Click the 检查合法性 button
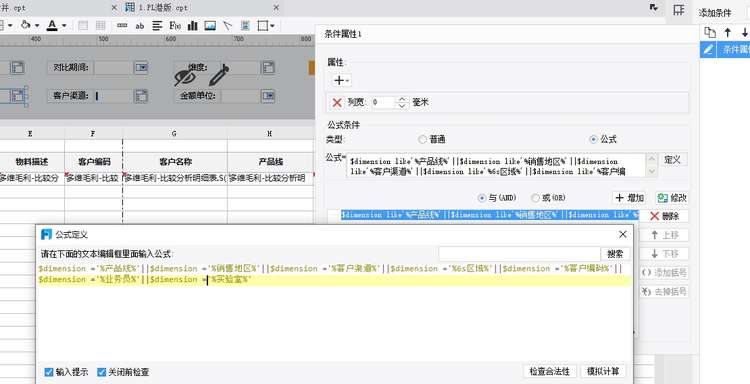This screenshot has height=384, width=750. [x=550, y=371]
